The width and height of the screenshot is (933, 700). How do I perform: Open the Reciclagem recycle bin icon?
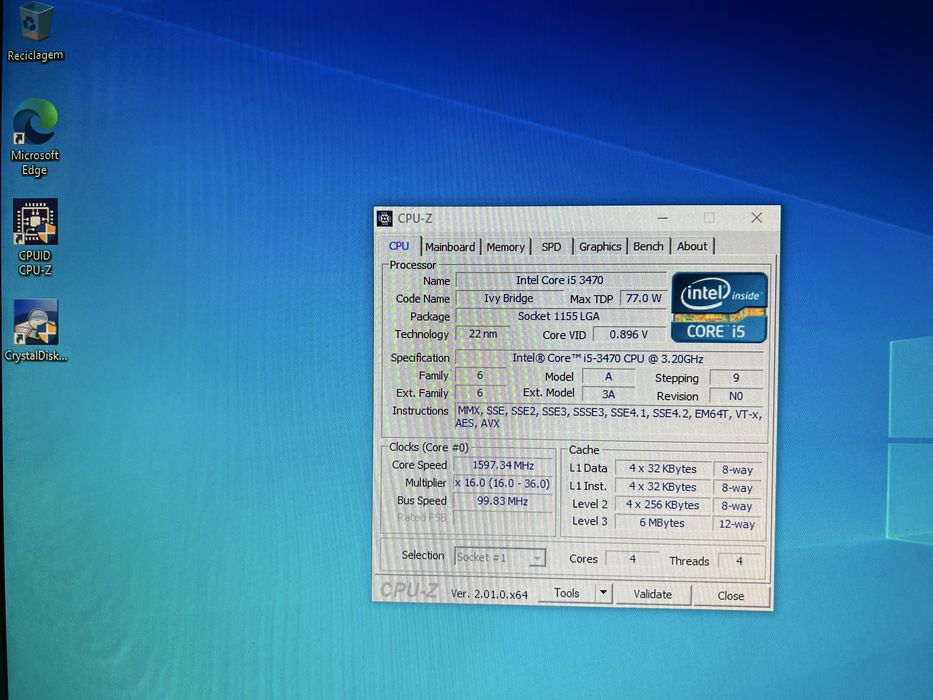point(34,31)
